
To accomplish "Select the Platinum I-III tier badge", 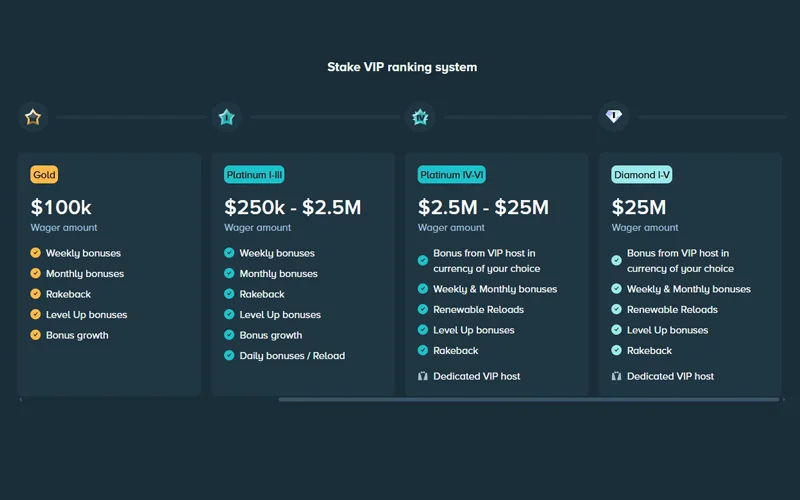I will click(x=254, y=175).
